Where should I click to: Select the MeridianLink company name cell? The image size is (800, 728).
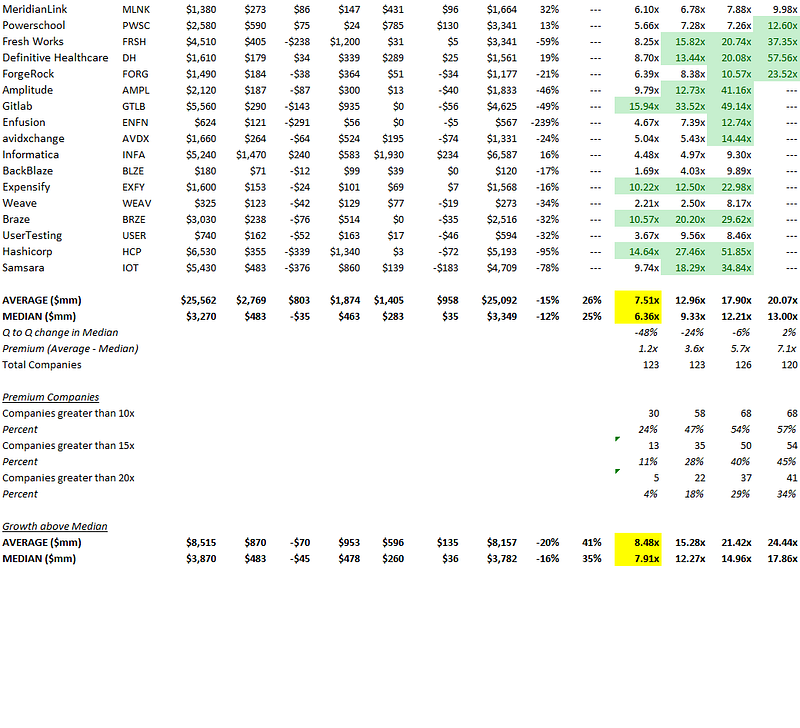click(35, 9)
